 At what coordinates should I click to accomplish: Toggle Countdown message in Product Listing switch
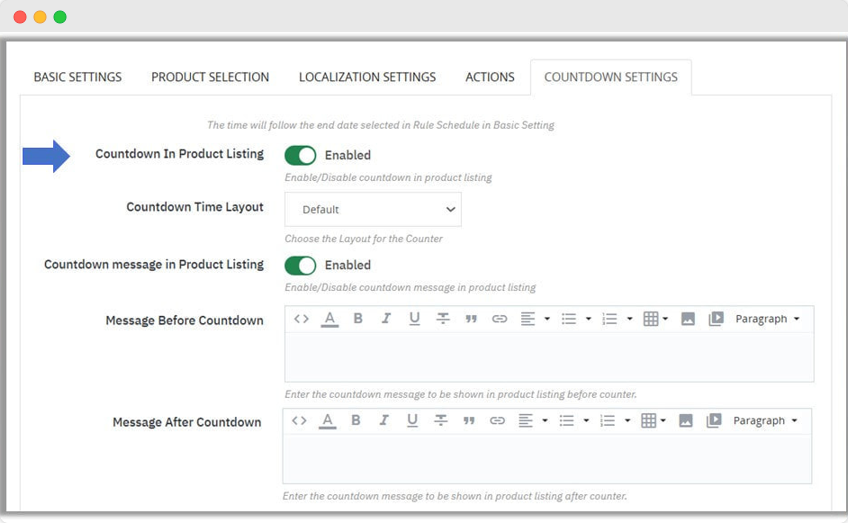click(300, 265)
